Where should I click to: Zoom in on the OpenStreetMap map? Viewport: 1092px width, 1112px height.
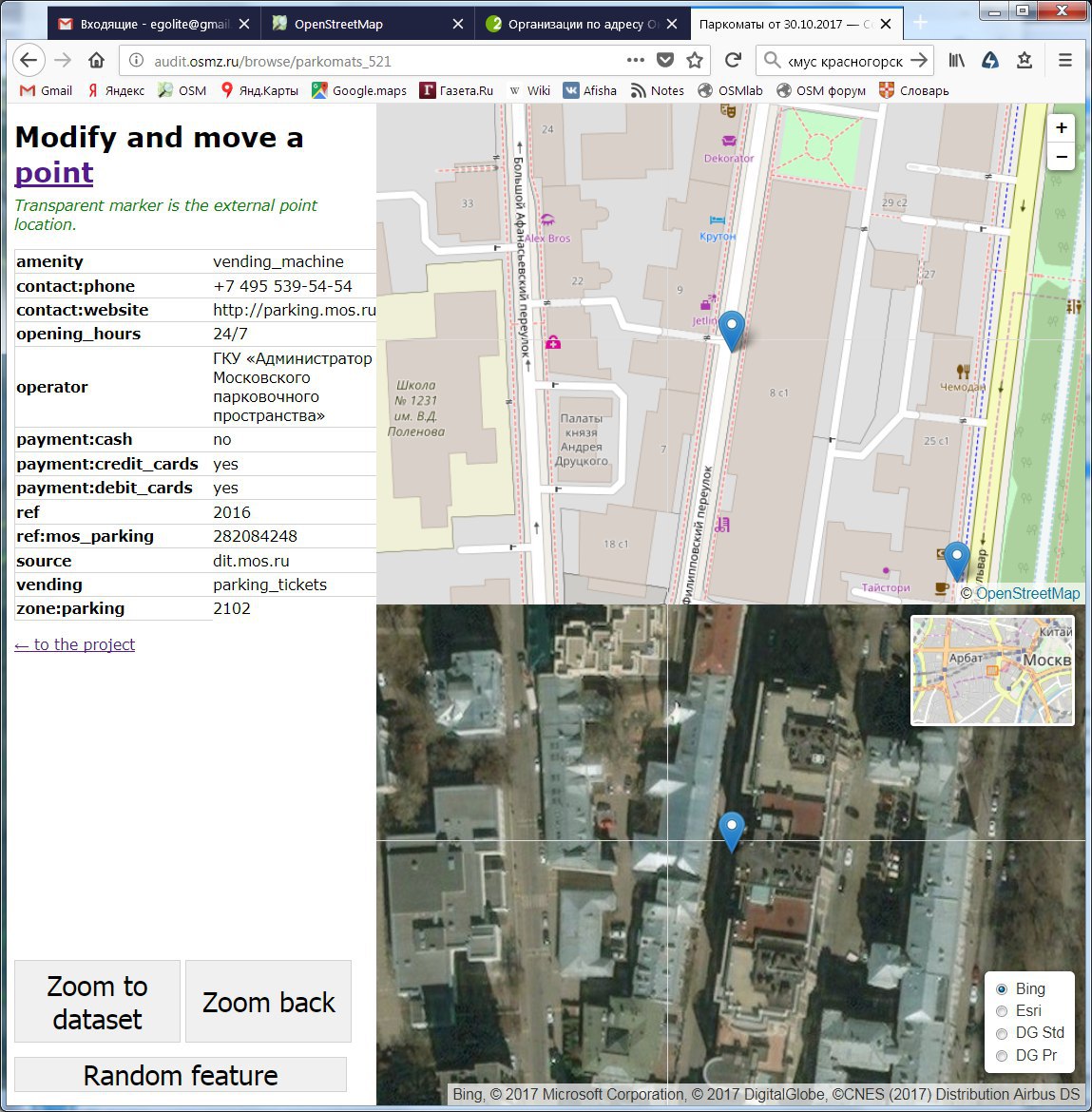click(1061, 128)
